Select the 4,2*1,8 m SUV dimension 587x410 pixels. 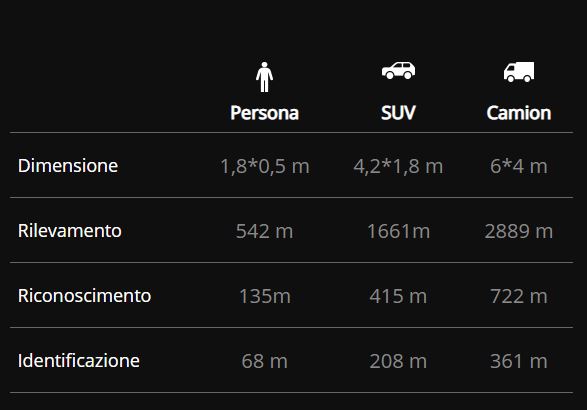click(398, 166)
